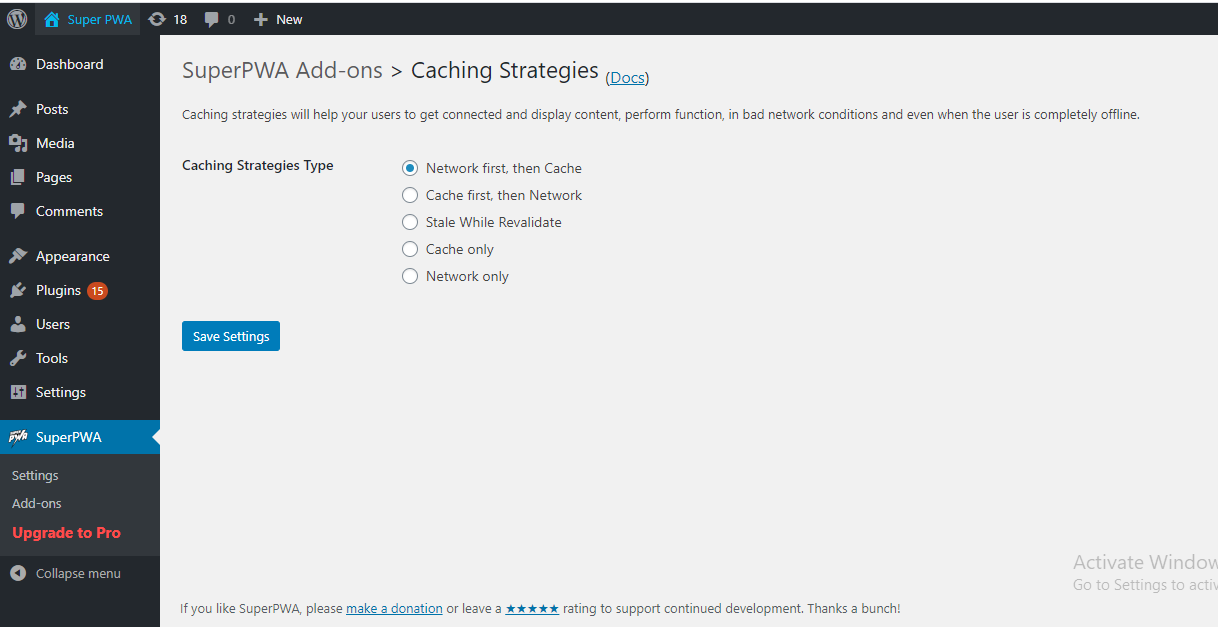The image size is (1218, 627).
Task: Click the WordPress logo icon
Action: pyautogui.click(x=17, y=19)
